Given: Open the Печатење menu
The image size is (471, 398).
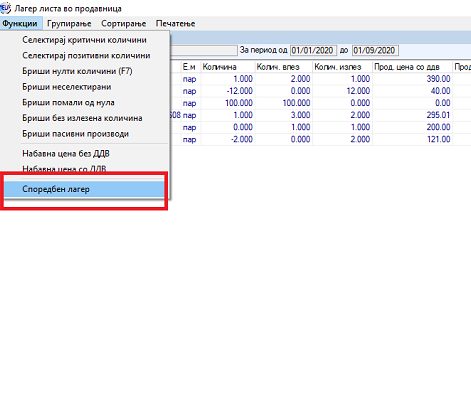Looking at the screenshot, I should point(175,24).
